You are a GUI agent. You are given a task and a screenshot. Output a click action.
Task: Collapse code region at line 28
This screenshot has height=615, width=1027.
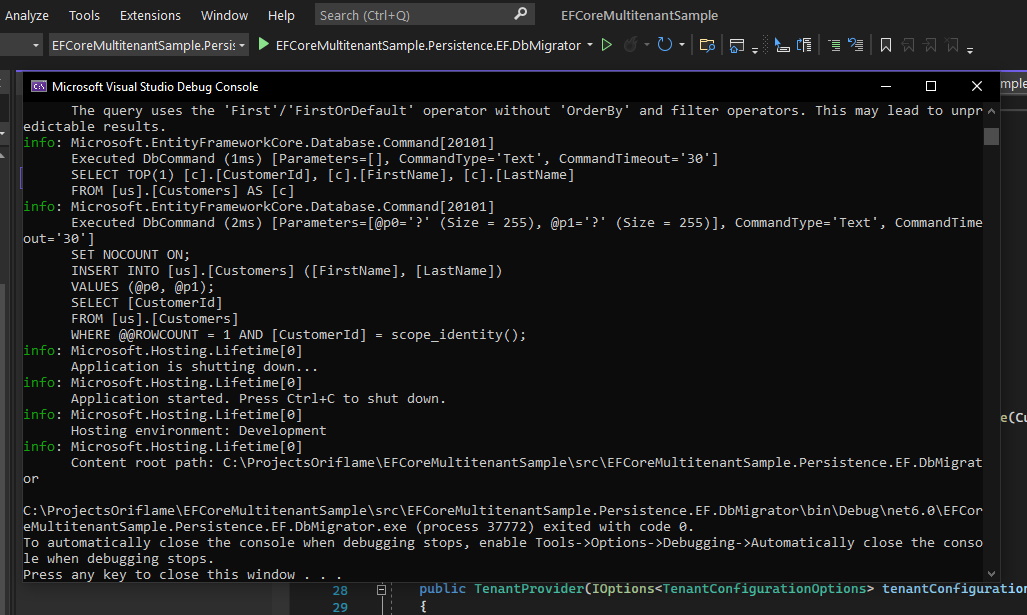[x=381, y=590]
